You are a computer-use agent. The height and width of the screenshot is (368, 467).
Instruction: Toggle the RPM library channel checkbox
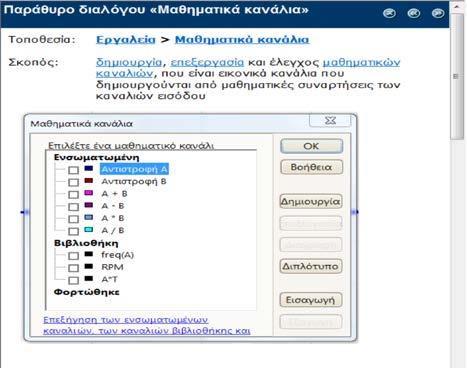coord(73,268)
